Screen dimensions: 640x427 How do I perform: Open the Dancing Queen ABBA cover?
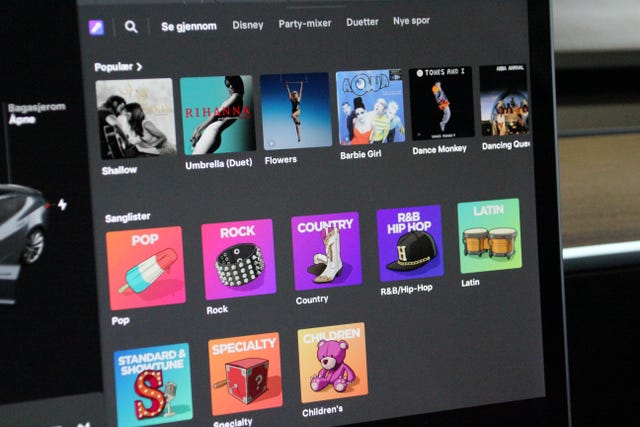pyautogui.click(x=504, y=100)
